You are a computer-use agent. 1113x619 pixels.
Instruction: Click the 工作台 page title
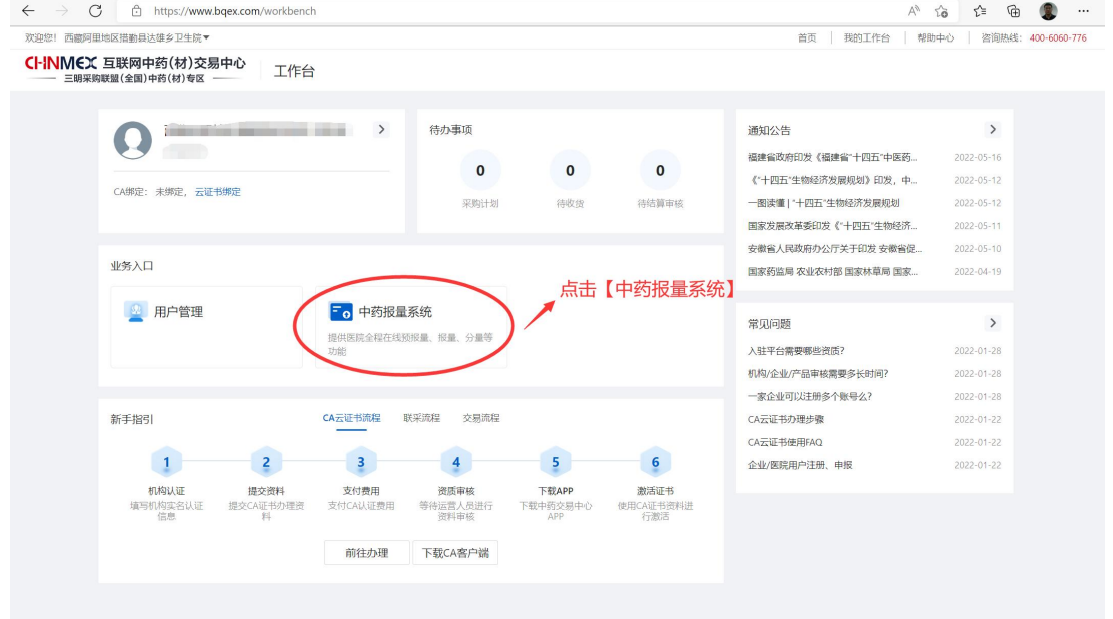point(294,71)
